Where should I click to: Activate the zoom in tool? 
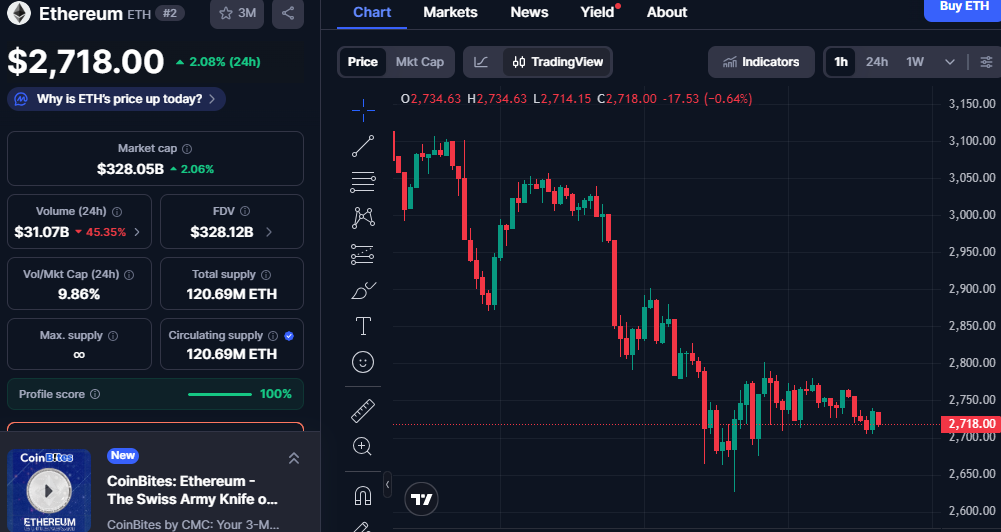[x=363, y=446]
